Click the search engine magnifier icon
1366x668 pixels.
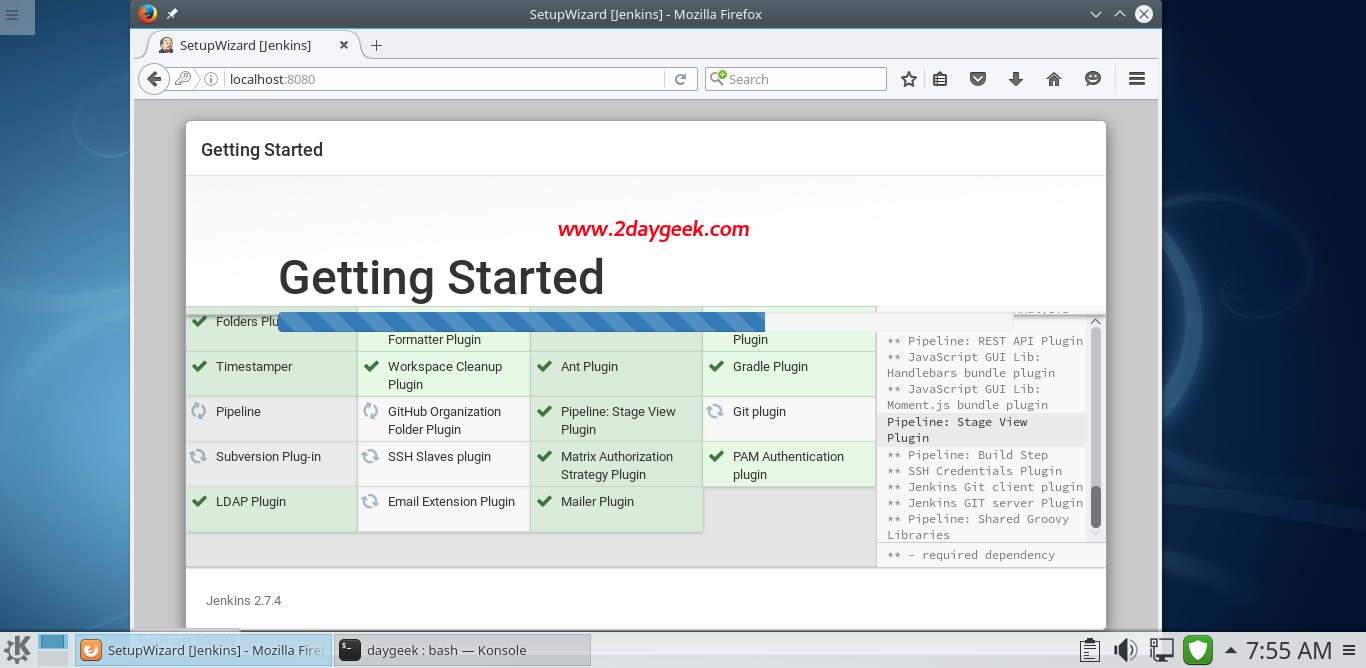pos(717,78)
